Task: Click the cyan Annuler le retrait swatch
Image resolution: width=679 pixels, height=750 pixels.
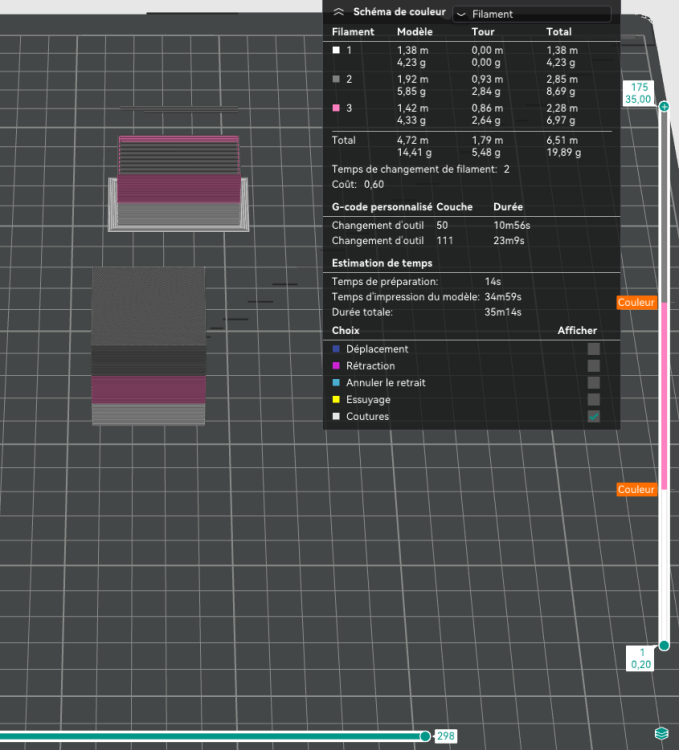Action: (x=336, y=383)
